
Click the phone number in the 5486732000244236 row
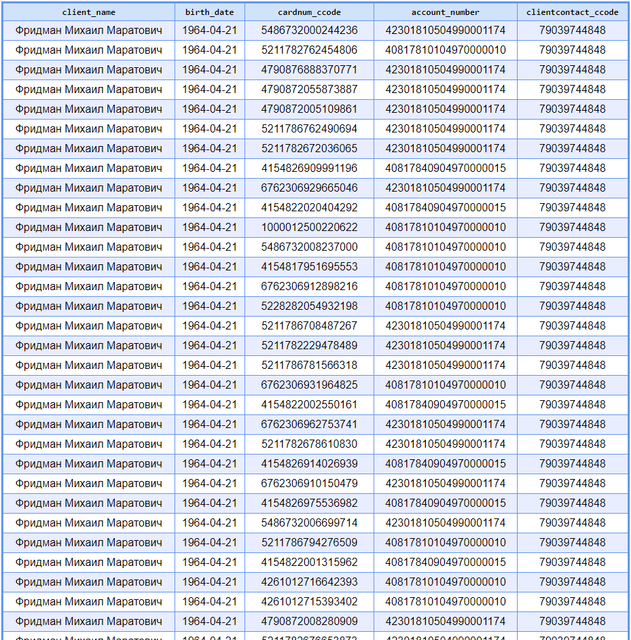tap(572, 30)
